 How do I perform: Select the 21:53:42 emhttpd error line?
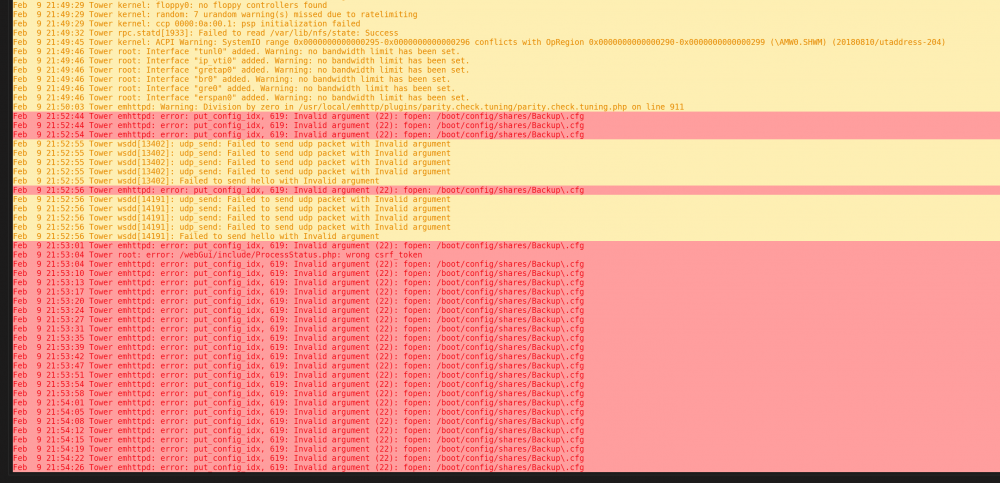click(x=298, y=357)
